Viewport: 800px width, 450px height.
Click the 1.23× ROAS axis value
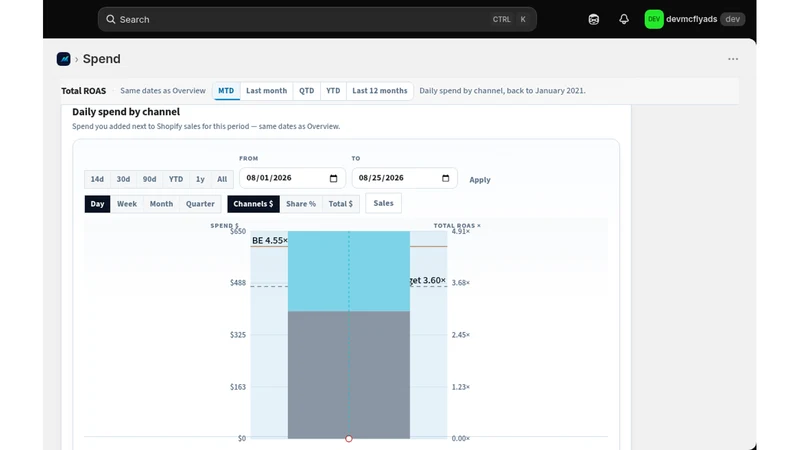click(x=461, y=387)
